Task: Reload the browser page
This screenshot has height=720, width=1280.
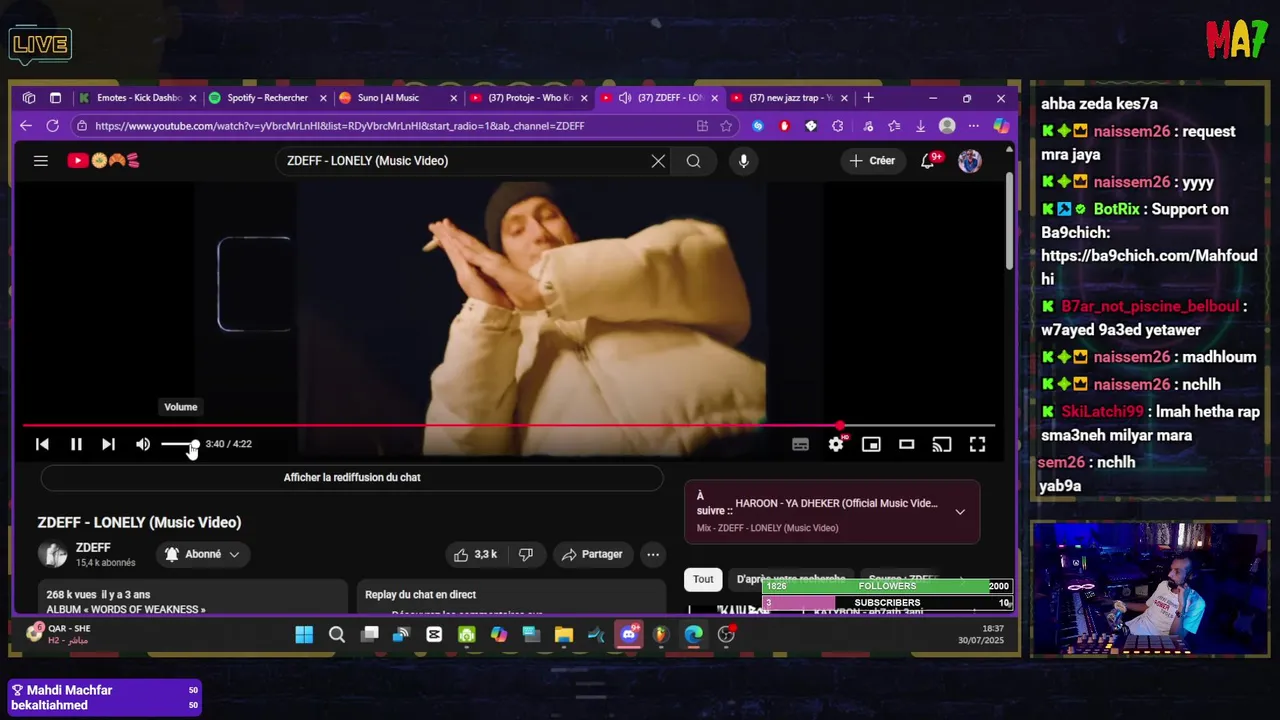Action: pyautogui.click(x=52, y=126)
